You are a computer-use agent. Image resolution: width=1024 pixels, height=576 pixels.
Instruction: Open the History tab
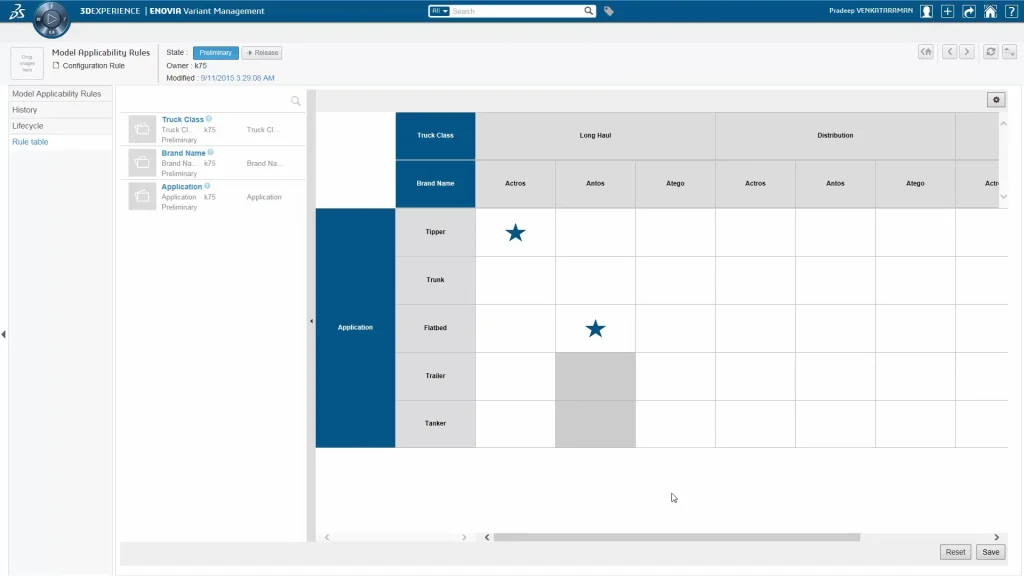[x=25, y=110]
